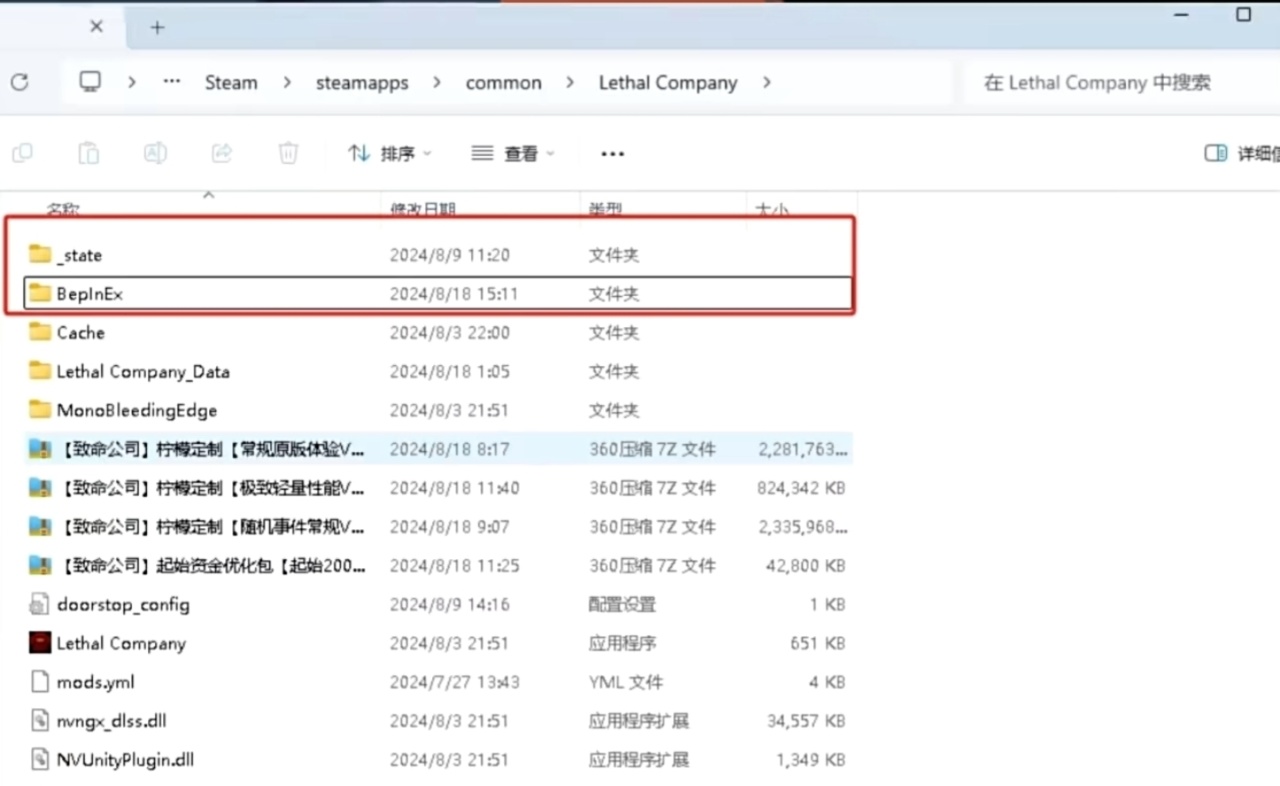Image resolution: width=1280 pixels, height=786 pixels.
Task: Go to the Steam breadcrumb folder
Action: 231,83
